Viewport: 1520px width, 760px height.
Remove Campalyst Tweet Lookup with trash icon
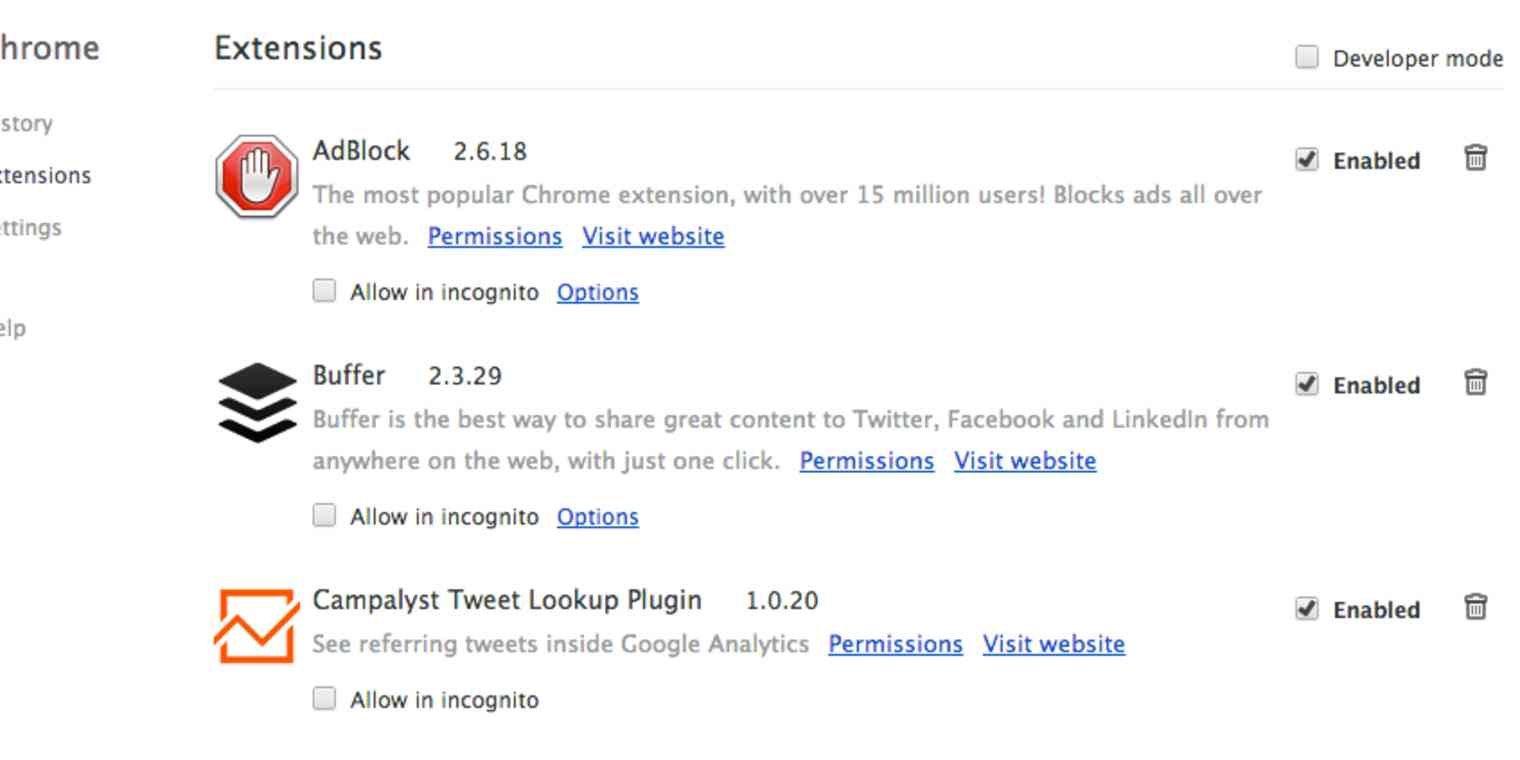[1476, 609]
